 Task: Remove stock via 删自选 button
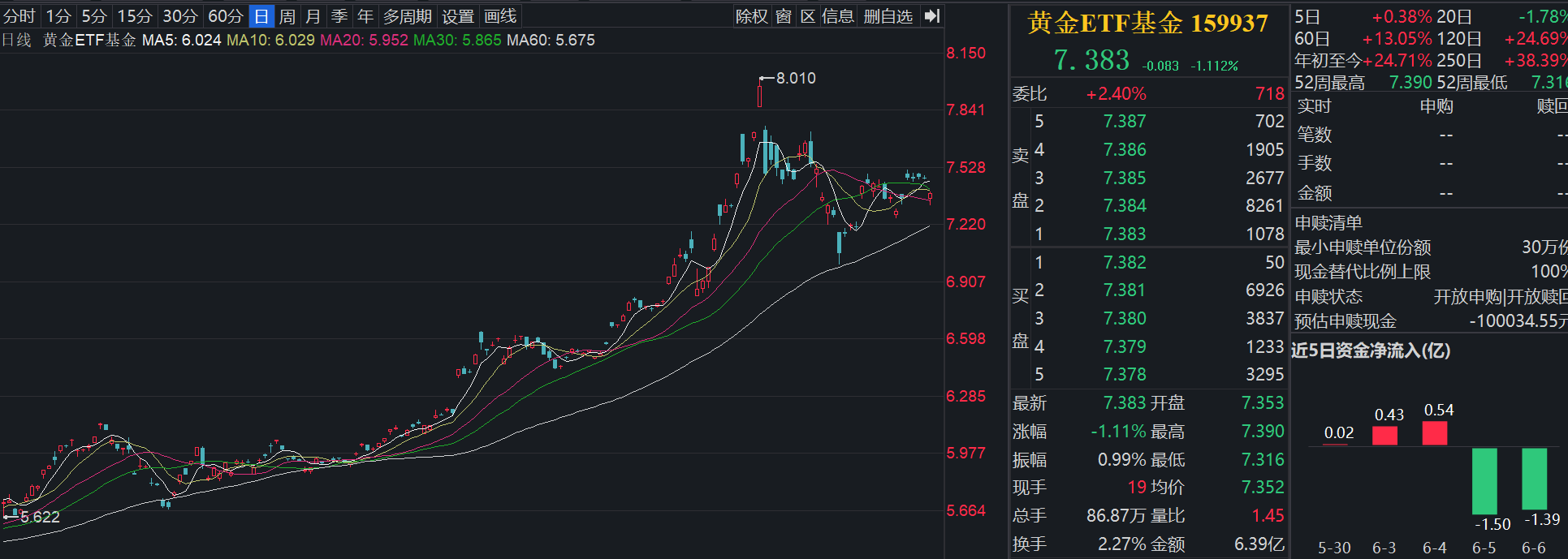[888, 16]
